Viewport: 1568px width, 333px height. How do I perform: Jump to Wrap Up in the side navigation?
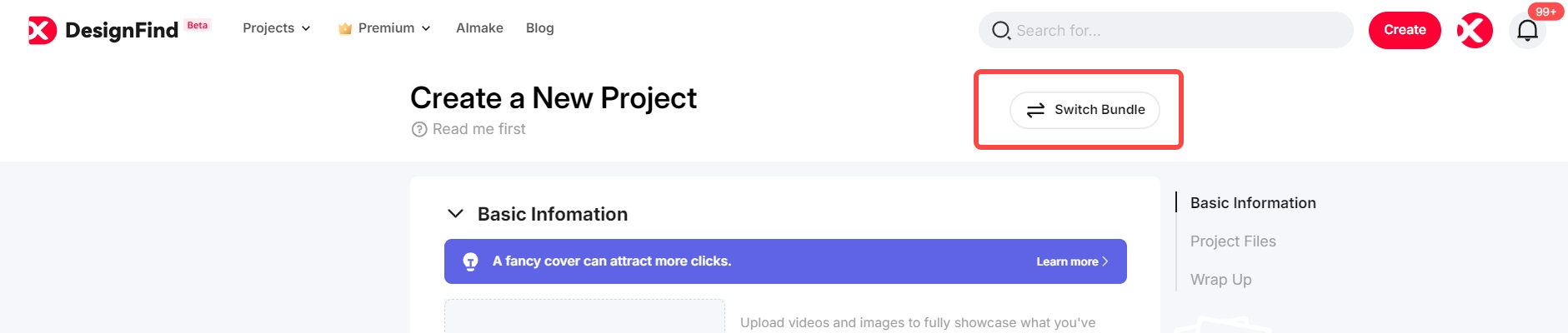point(1220,280)
